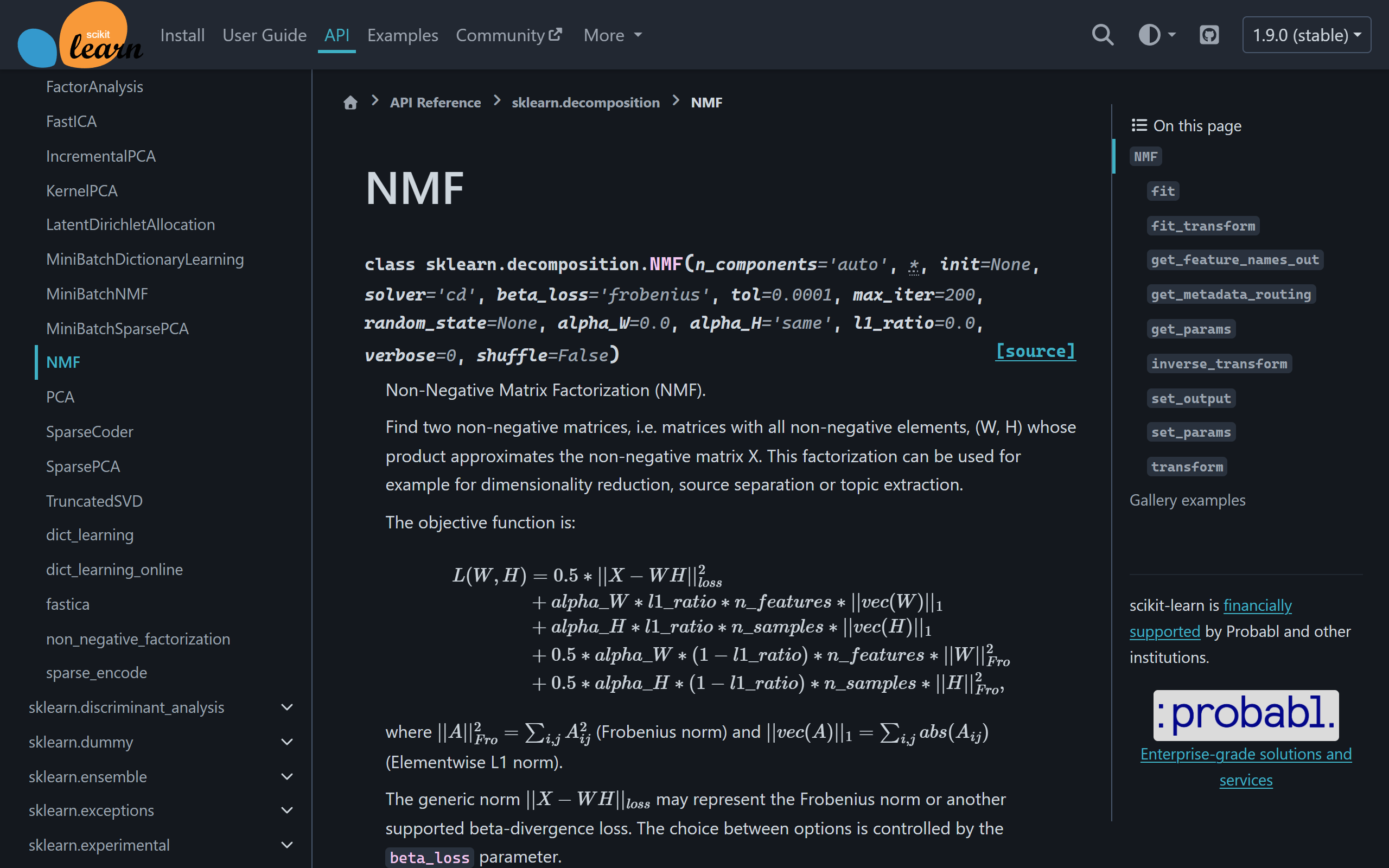Open the sklearn.discriminant_analysis module link
The height and width of the screenshot is (868, 1389).
tap(126, 707)
